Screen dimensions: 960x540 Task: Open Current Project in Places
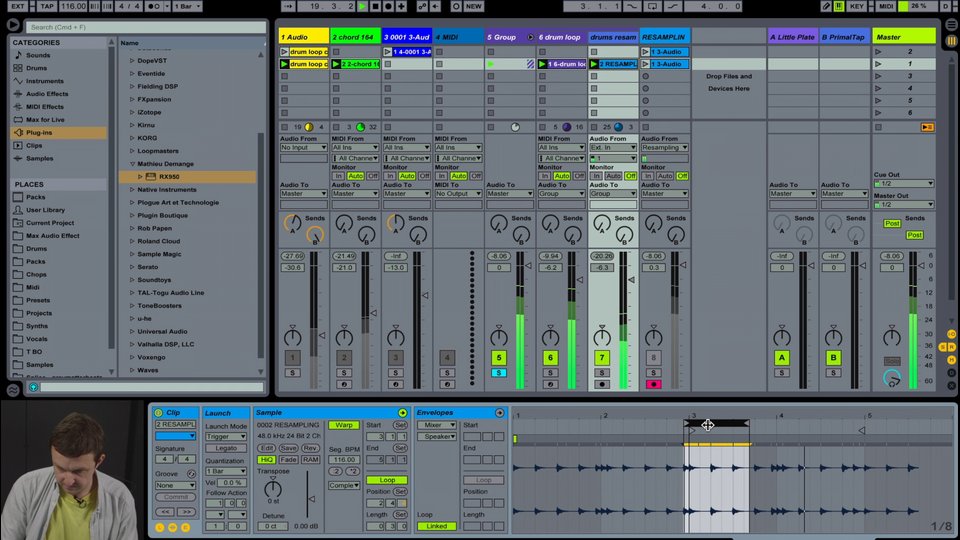point(50,223)
